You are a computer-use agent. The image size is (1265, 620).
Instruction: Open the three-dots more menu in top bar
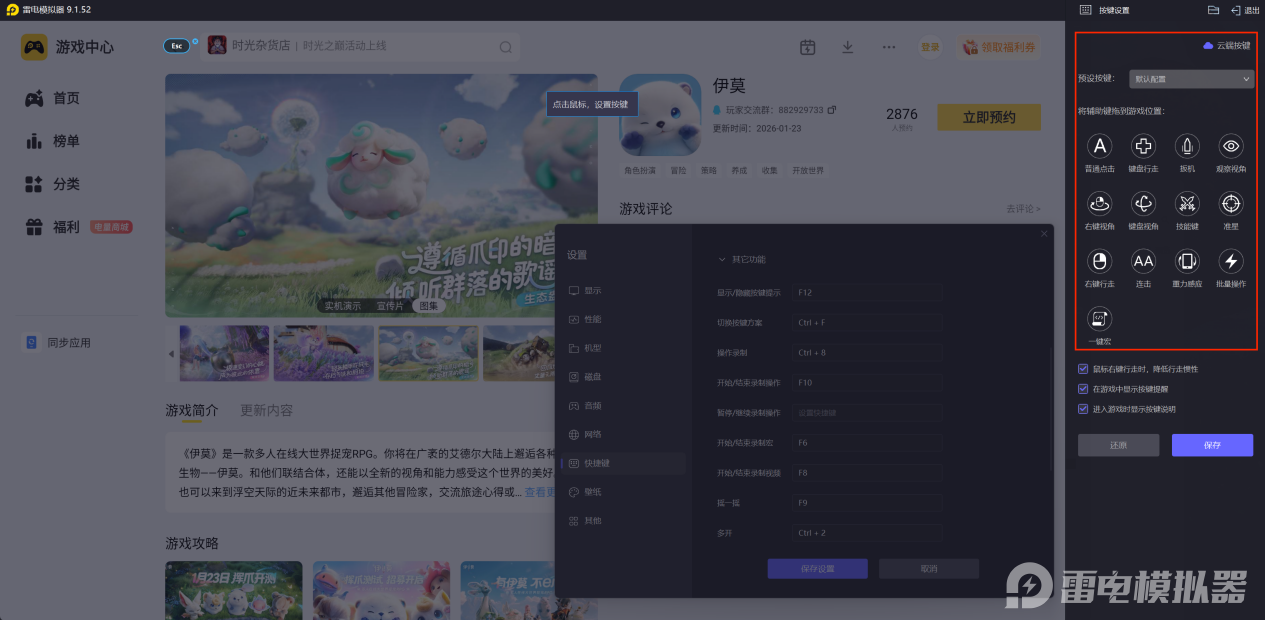tap(888, 47)
